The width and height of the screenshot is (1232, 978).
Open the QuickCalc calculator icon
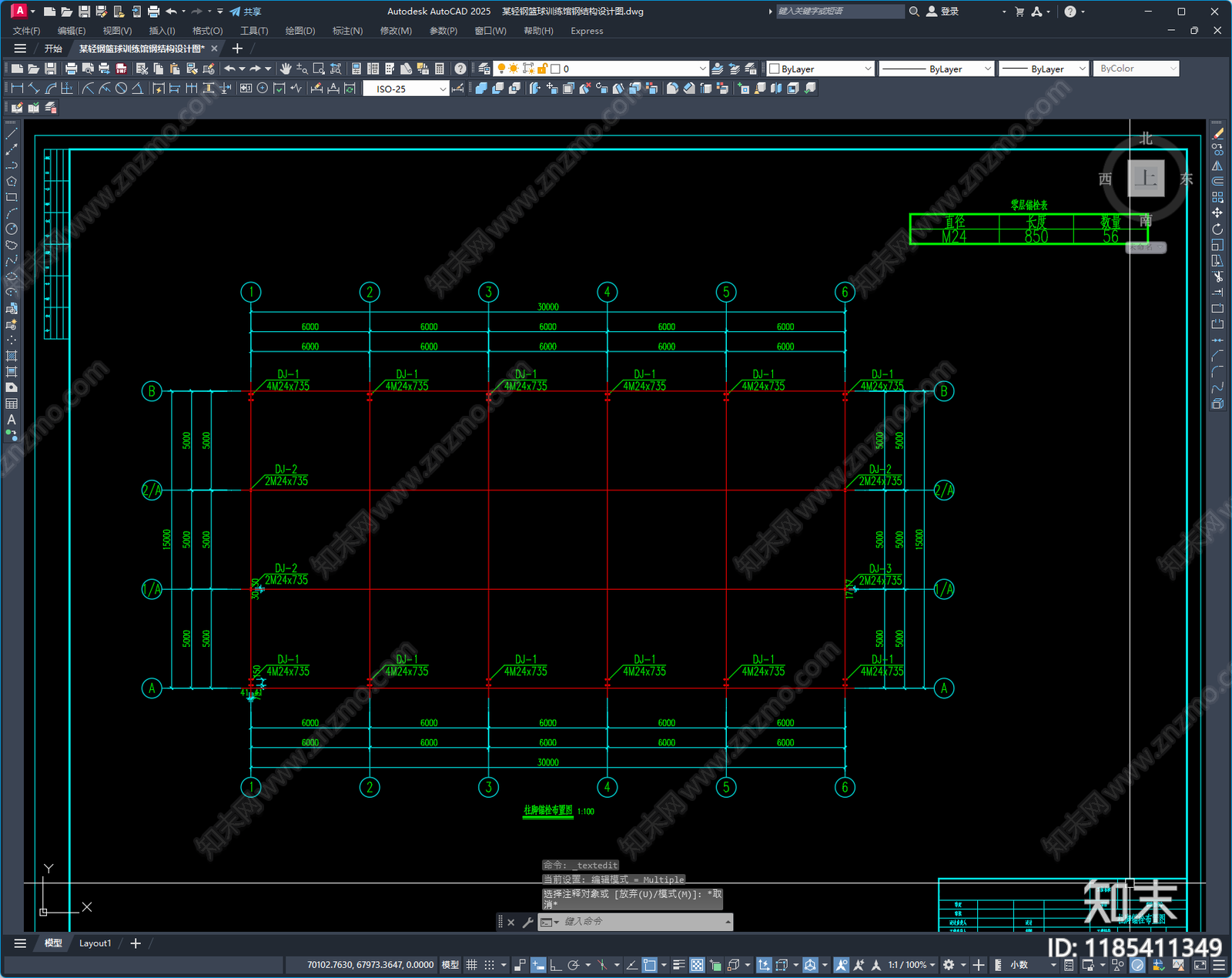tap(440, 69)
